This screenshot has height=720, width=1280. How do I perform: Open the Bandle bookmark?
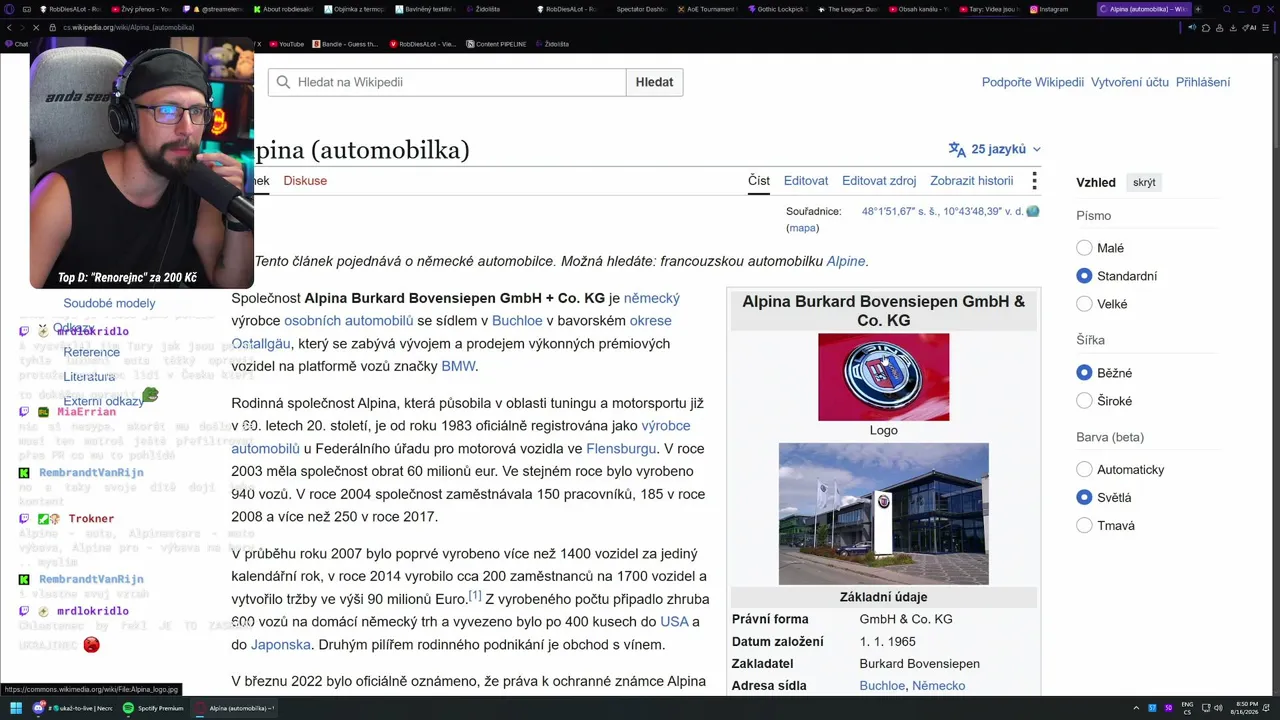(x=346, y=44)
